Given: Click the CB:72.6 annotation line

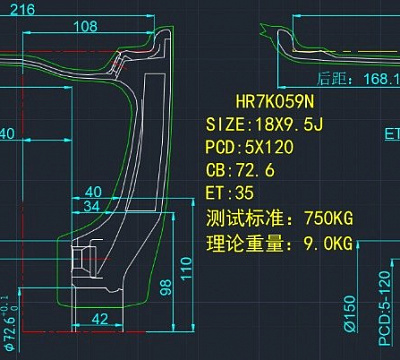Looking at the screenshot, I should pyautogui.click(x=240, y=170).
